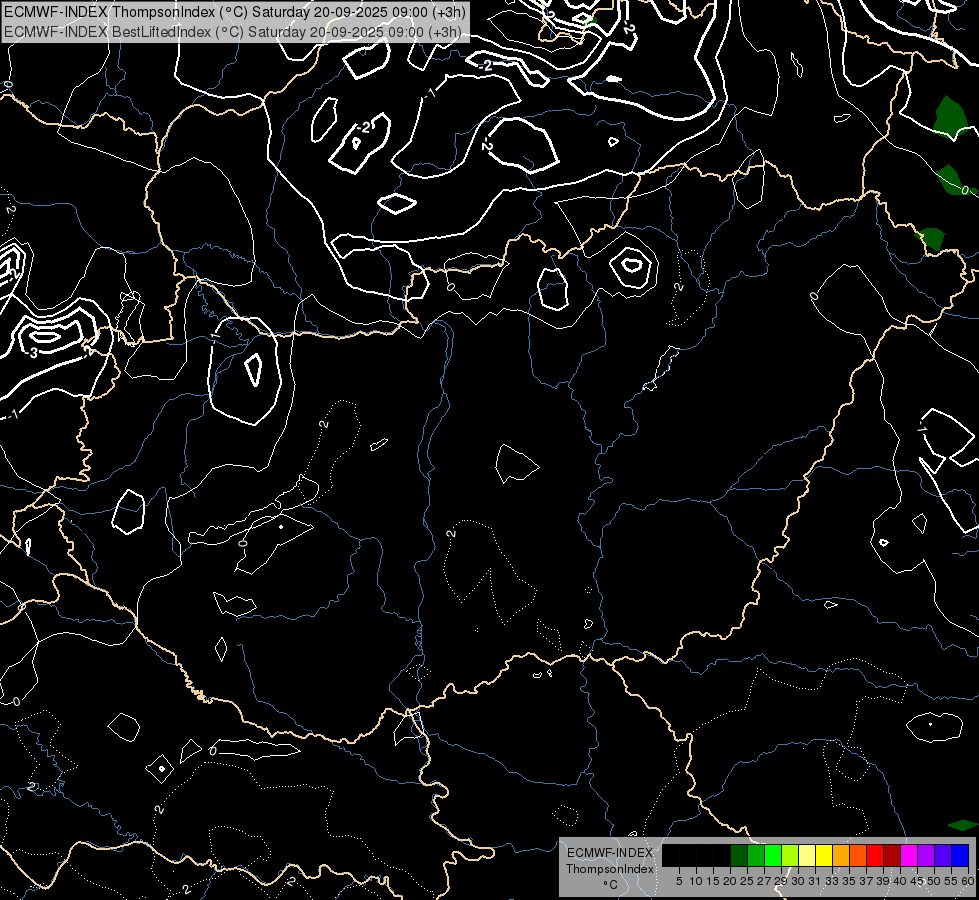Click the green patch just above the legend
The image size is (979, 900).
(x=961, y=825)
